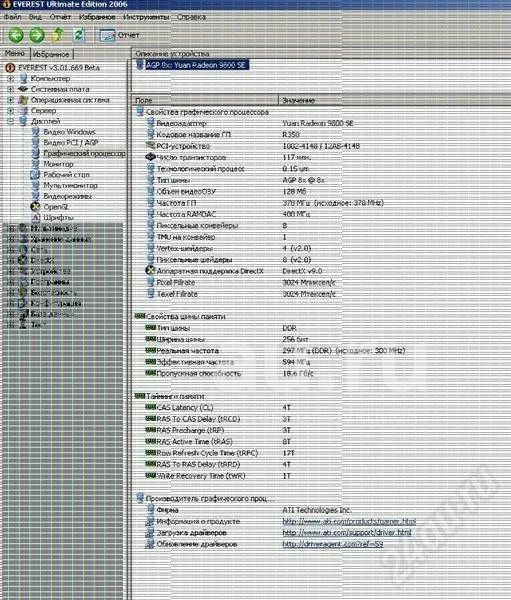This screenshot has height=600, width=511.
Task: Open the Отчёт report toolbar button
Action: 119,35
